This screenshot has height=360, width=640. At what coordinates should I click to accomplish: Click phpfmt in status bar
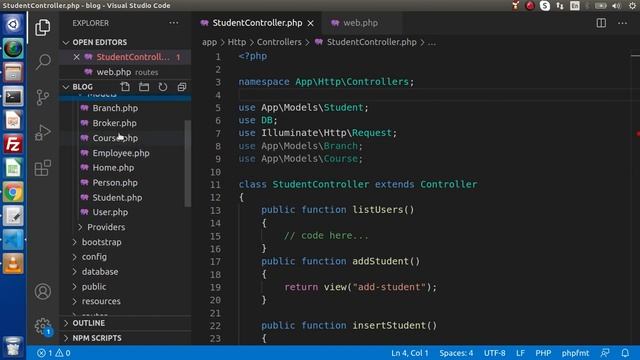pos(575,353)
